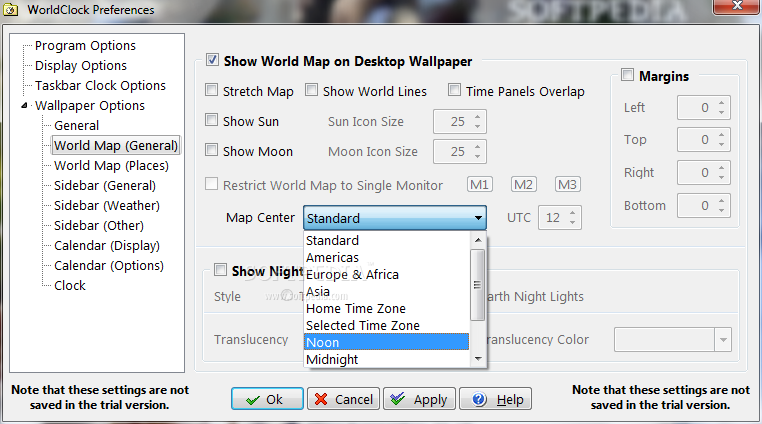Select World Map (Places) tree item
Viewport: 762px width, 424px height.
pyautogui.click(x=111, y=165)
